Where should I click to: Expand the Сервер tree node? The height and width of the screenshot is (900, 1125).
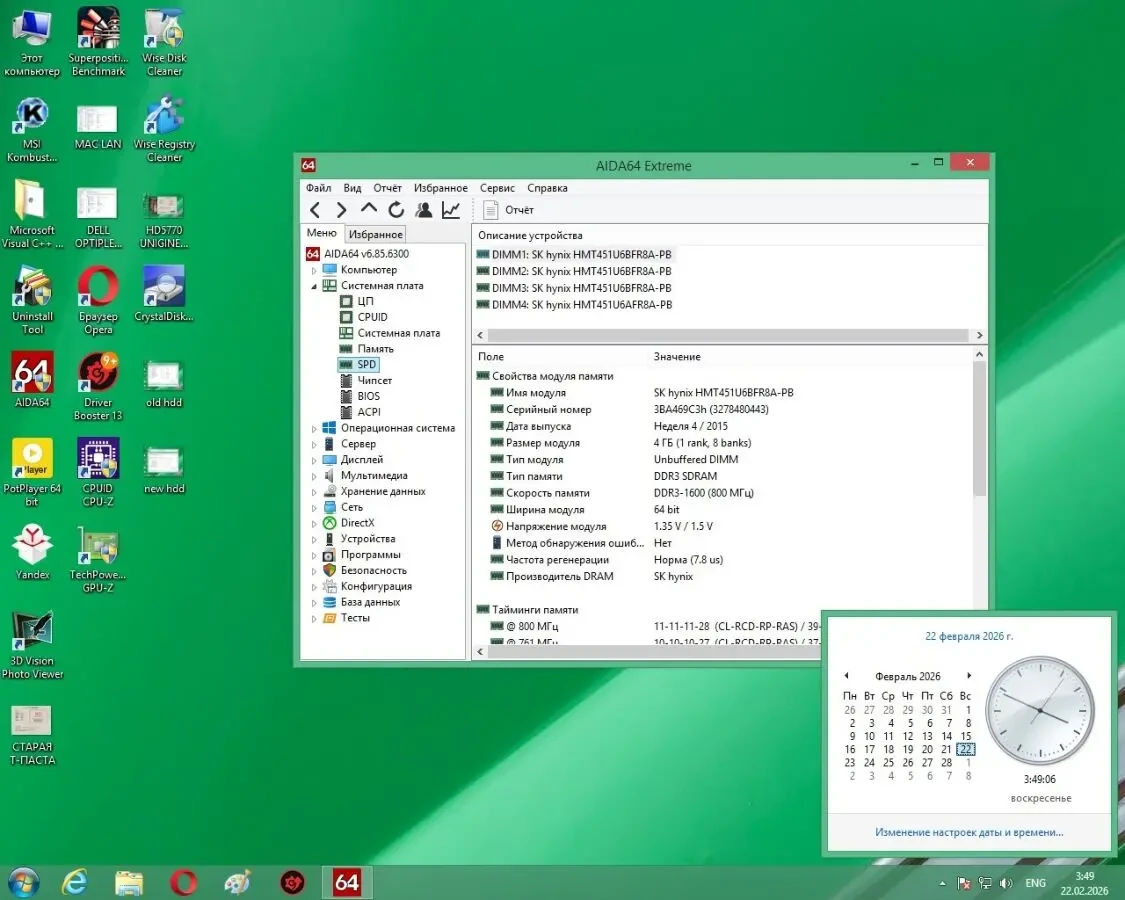click(x=314, y=444)
